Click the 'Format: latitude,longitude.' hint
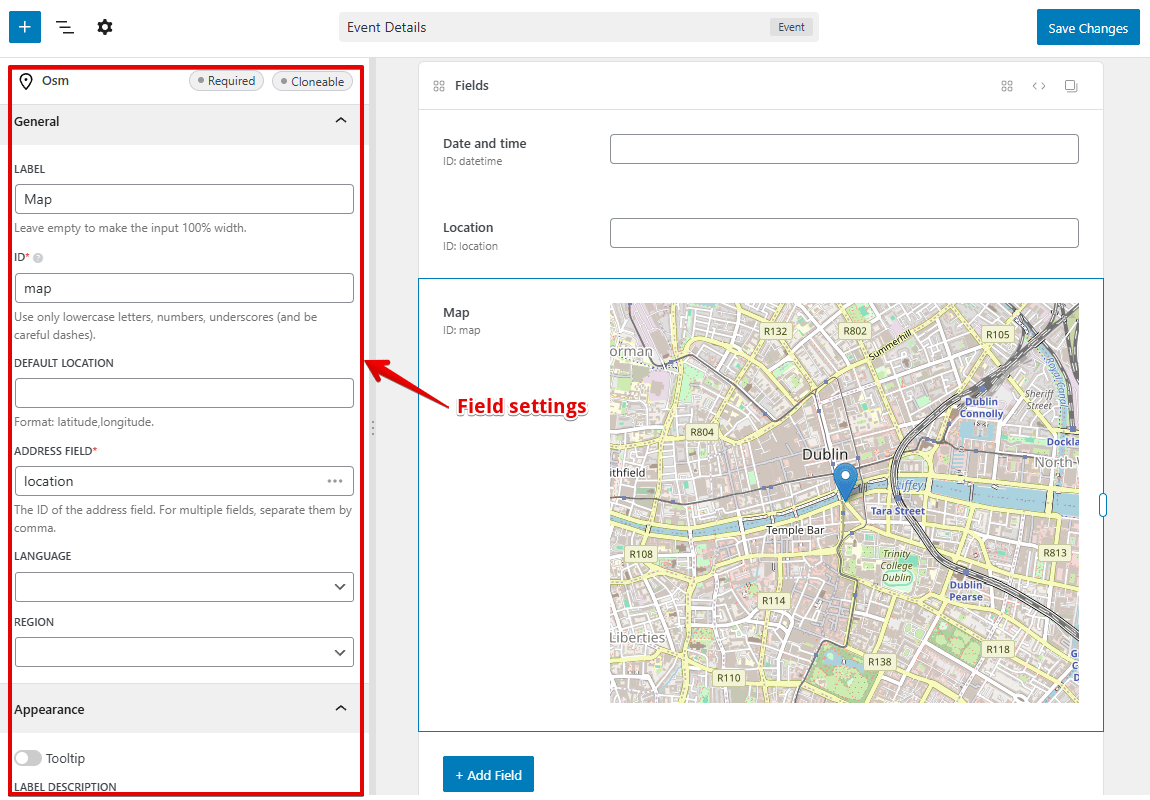The height and width of the screenshot is (800, 1150). [84, 422]
